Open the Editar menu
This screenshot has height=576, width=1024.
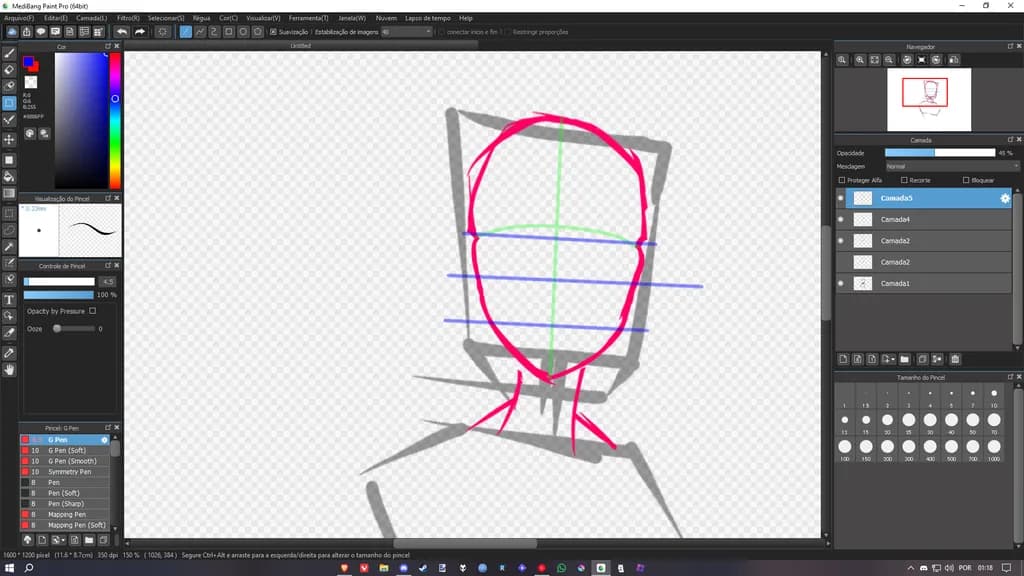(x=56, y=18)
